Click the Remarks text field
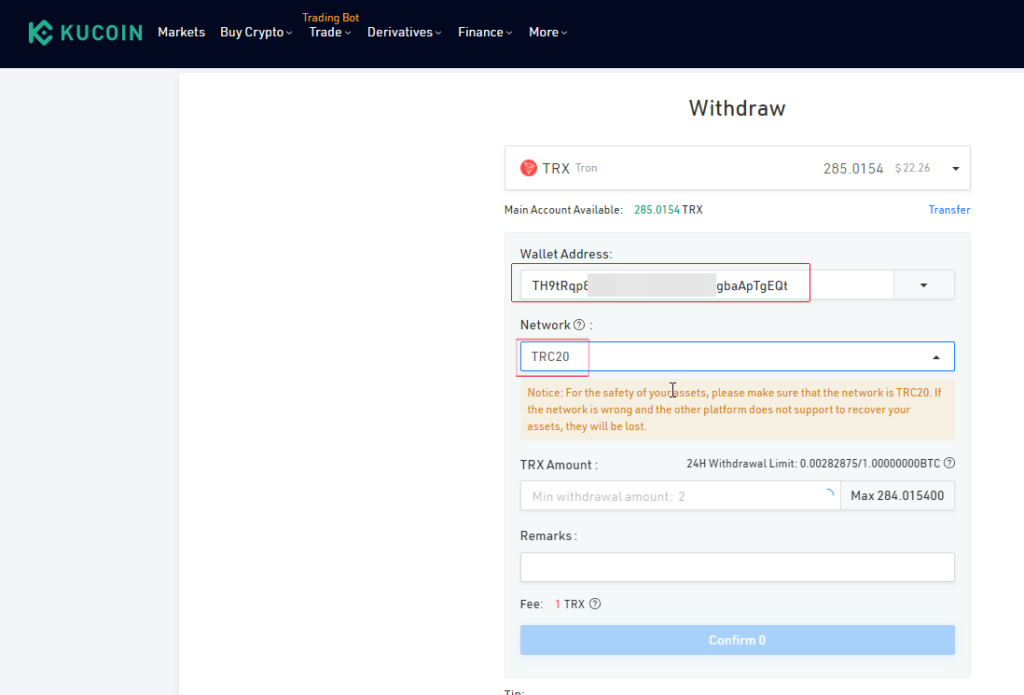The height and width of the screenshot is (695, 1024). (x=737, y=567)
